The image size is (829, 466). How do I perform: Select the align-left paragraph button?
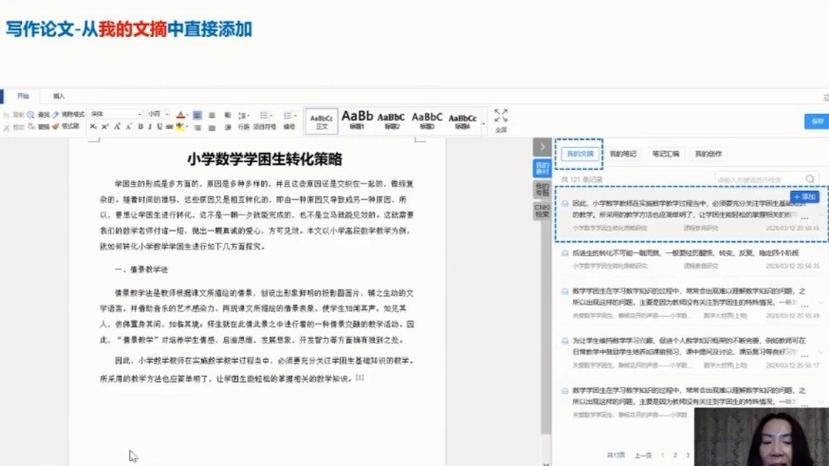(197, 115)
